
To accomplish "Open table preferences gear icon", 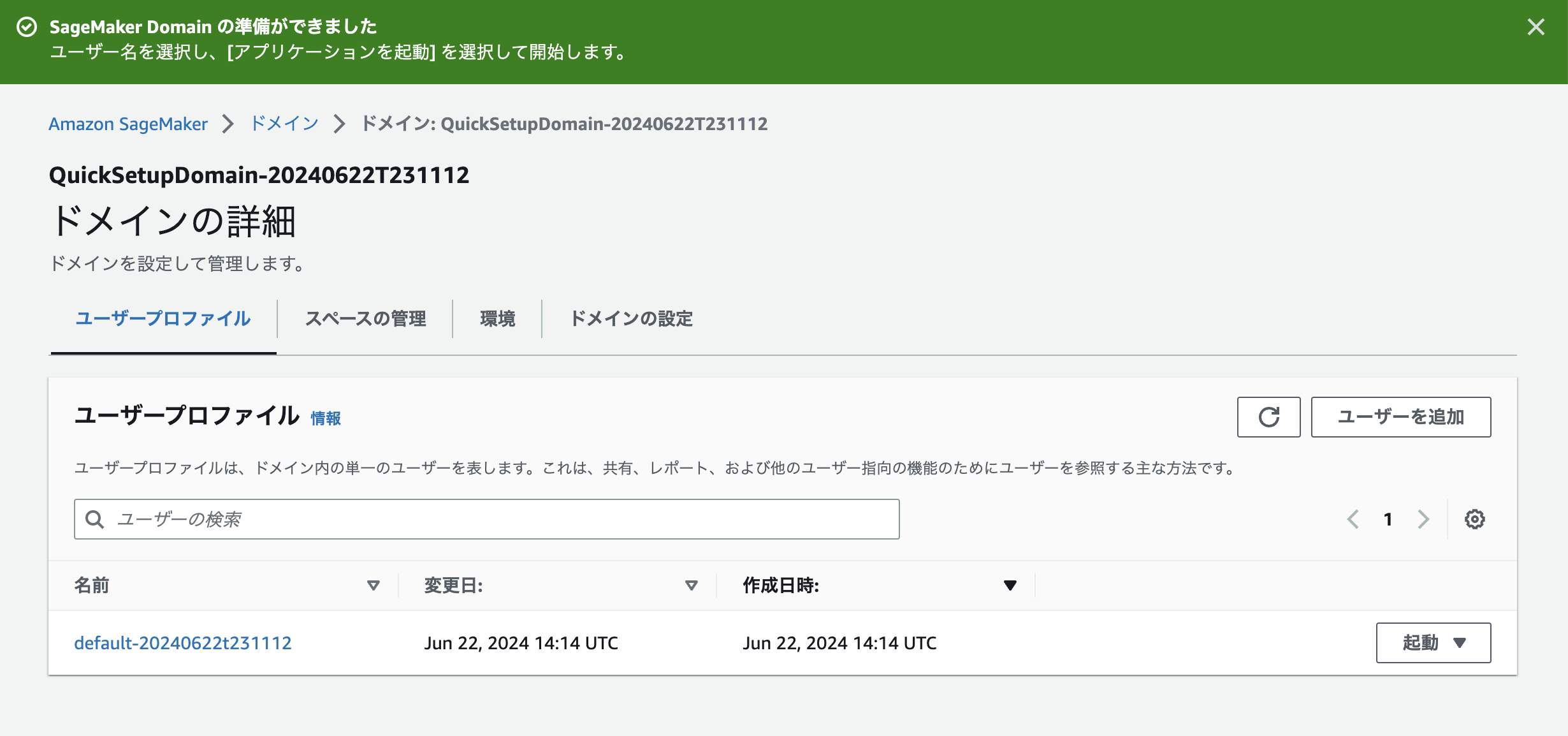I will (x=1474, y=519).
